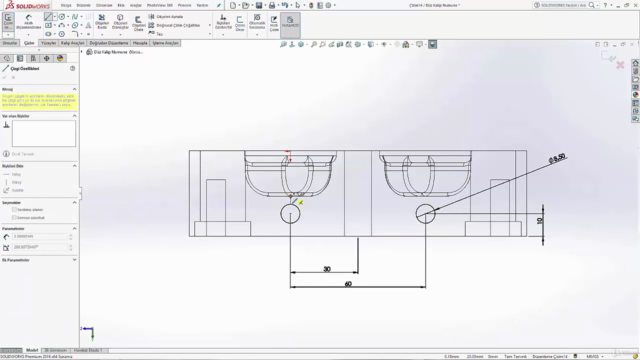
Task: Click Objeleri Ötele offset tool
Action: [138, 24]
